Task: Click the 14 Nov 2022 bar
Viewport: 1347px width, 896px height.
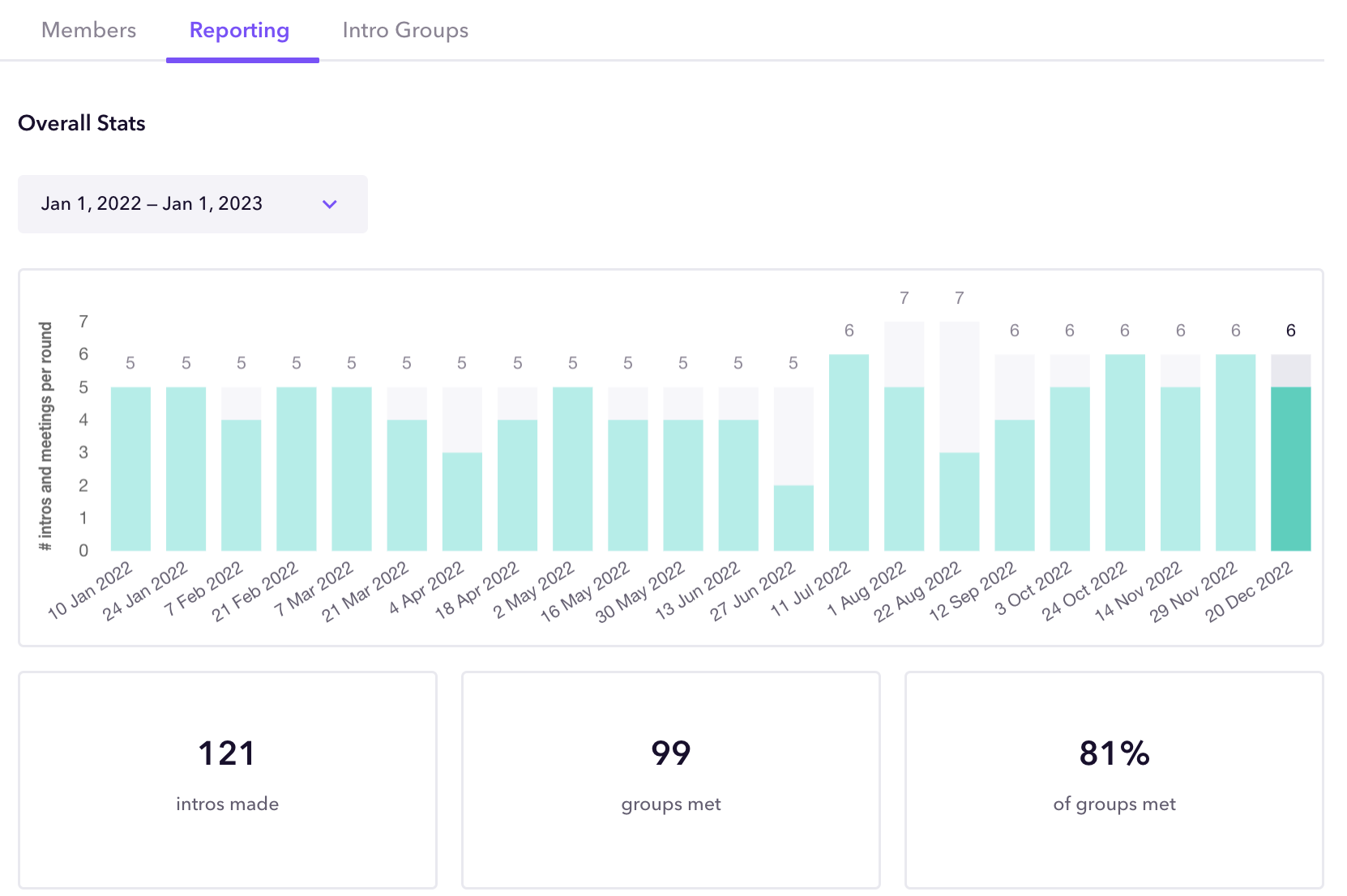Action: [1180, 453]
